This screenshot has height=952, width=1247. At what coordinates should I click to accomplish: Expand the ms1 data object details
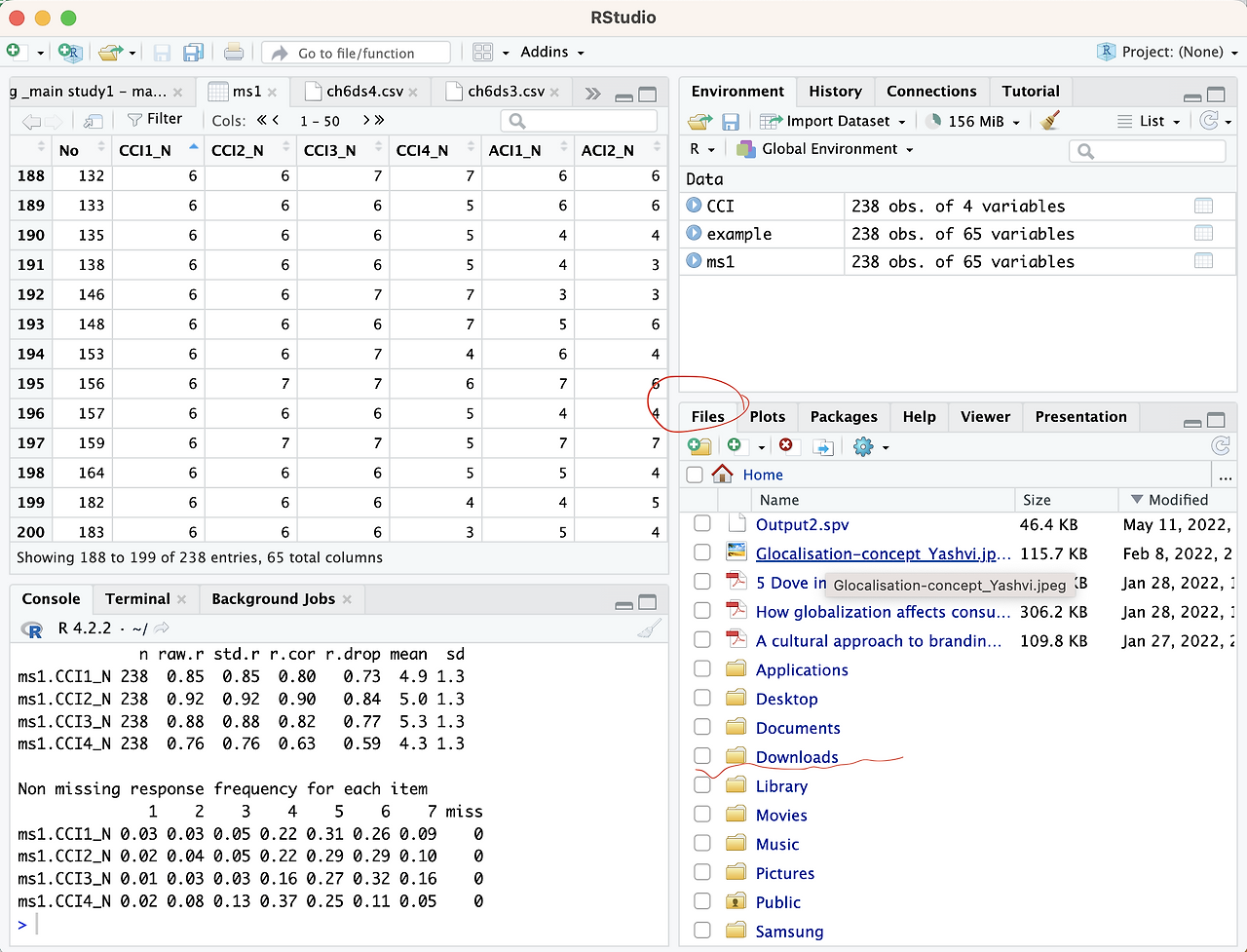[x=695, y=261]
